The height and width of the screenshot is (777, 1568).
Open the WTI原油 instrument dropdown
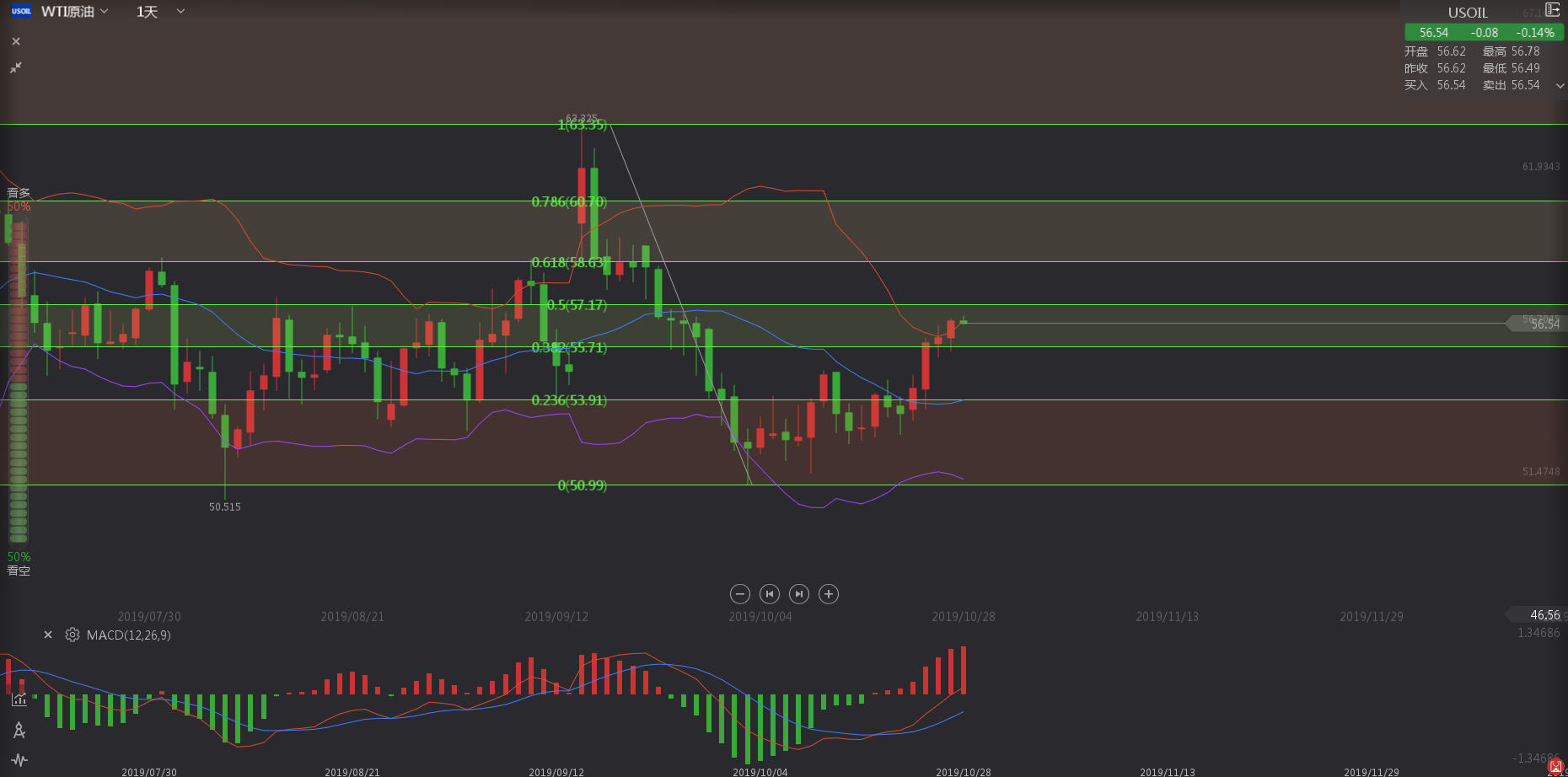click(x=76, y=12)
